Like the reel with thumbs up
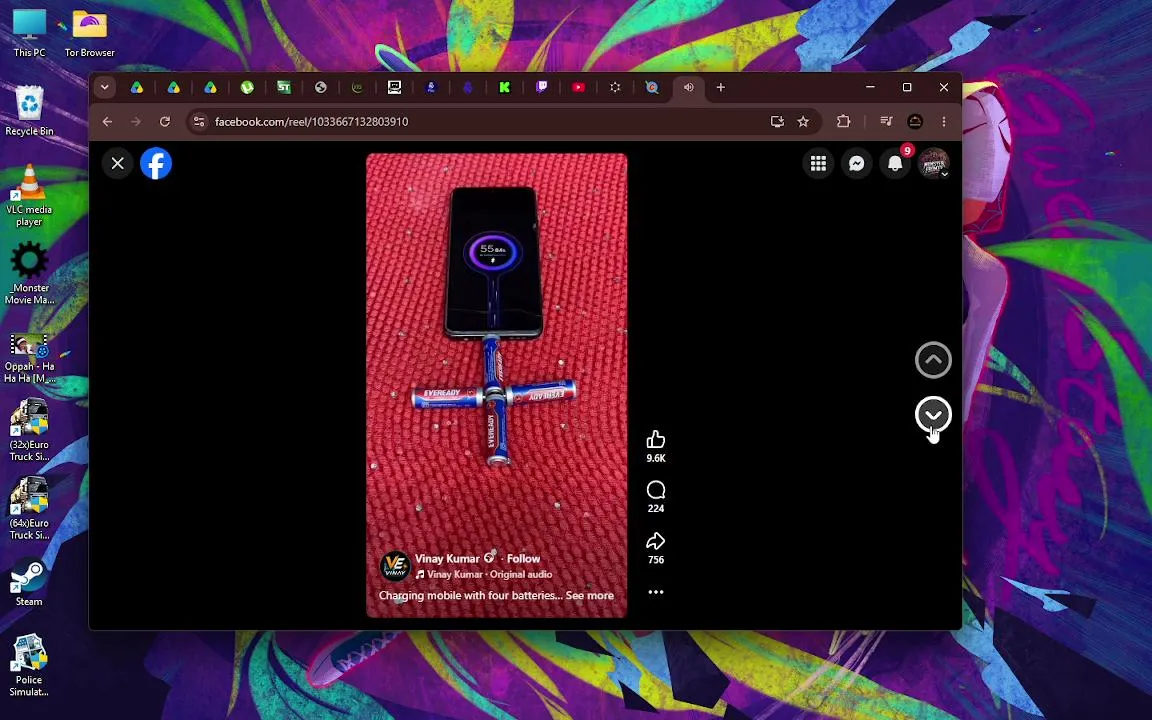The height and width of the screenshot is (720, 1152). (x=655, y=439)
